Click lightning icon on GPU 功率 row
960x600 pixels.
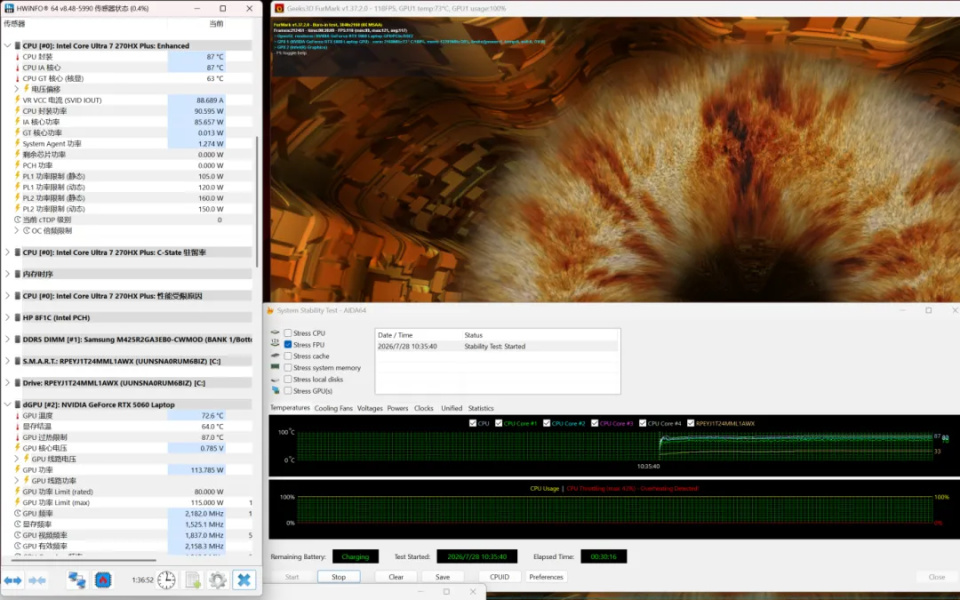pyautogui.click(x=17, y=470)
